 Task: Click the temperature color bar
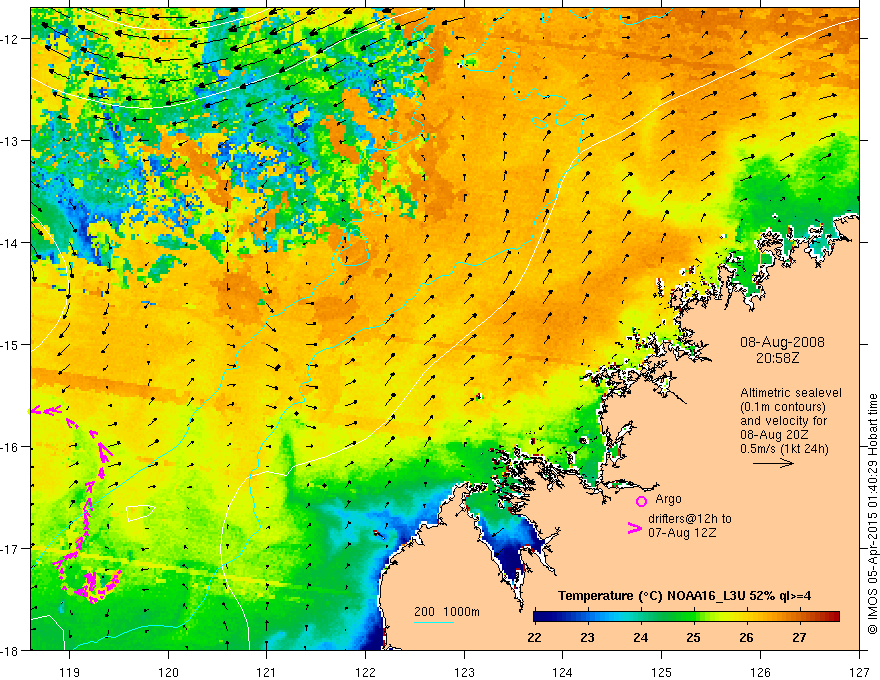686,616
